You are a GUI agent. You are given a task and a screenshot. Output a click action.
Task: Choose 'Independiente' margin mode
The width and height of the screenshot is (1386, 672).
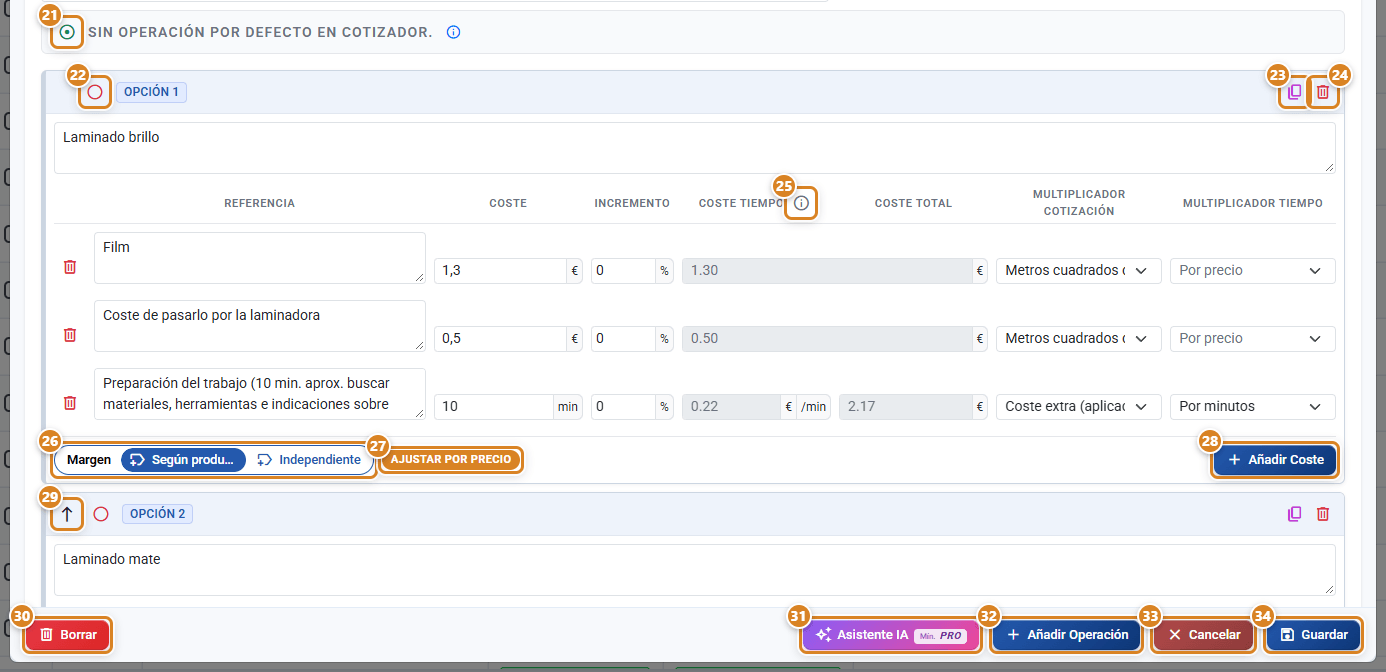tap(309, 460)
